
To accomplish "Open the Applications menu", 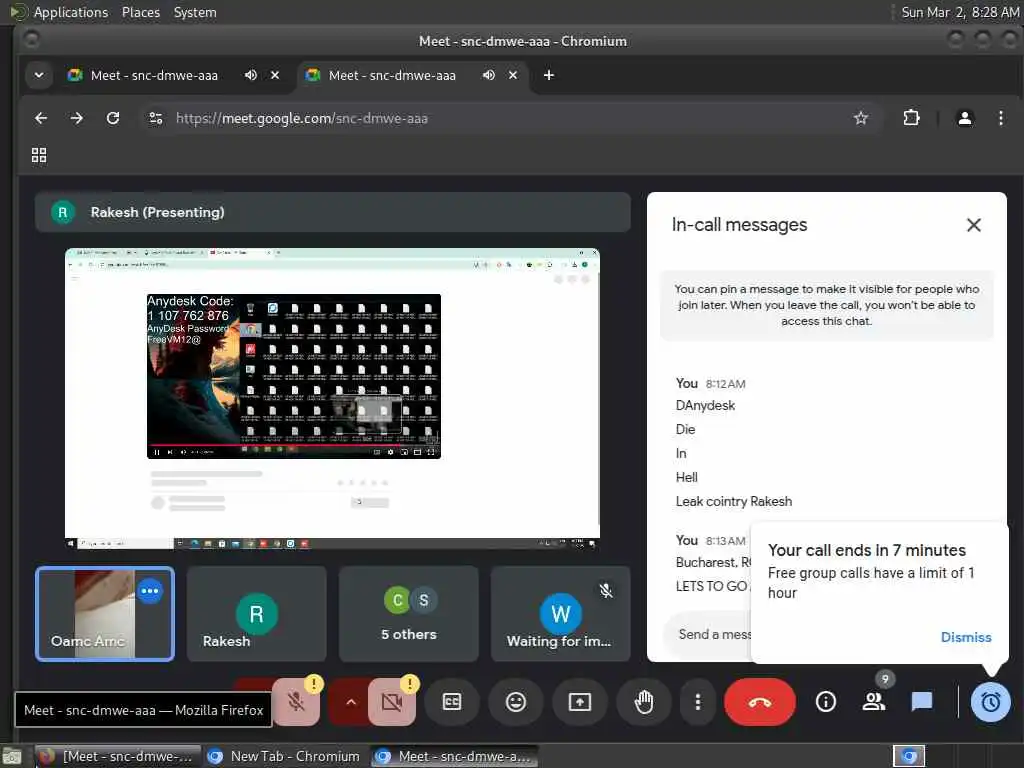I will click(x=71, y=12).
